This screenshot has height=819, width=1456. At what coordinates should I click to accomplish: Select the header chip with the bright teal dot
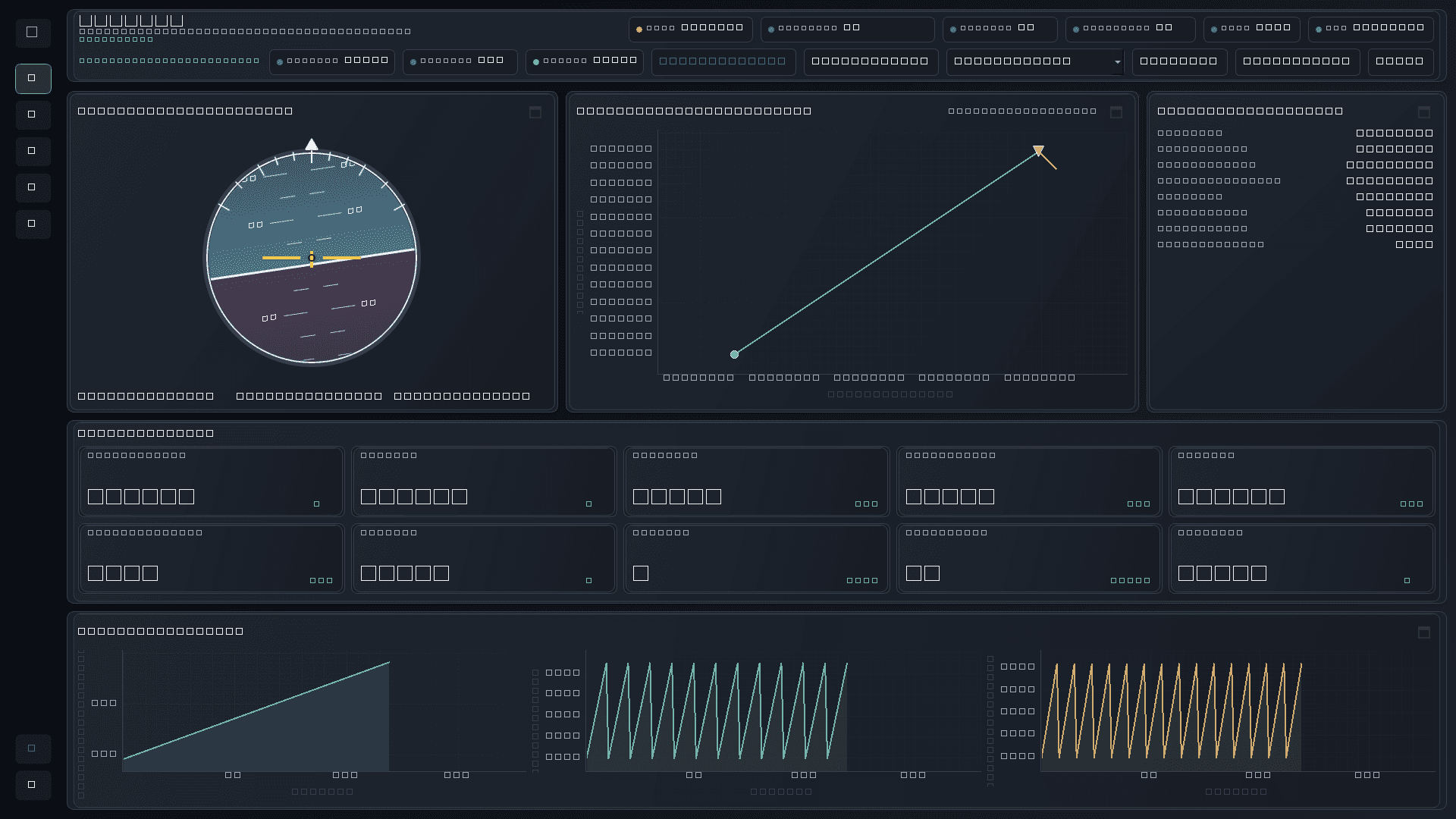pyautogui.click(x=585, y=61)
